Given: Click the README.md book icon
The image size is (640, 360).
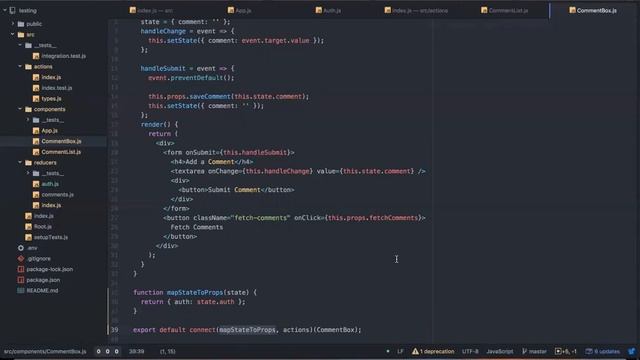Looking at the screenshot, I should [21, 290].
